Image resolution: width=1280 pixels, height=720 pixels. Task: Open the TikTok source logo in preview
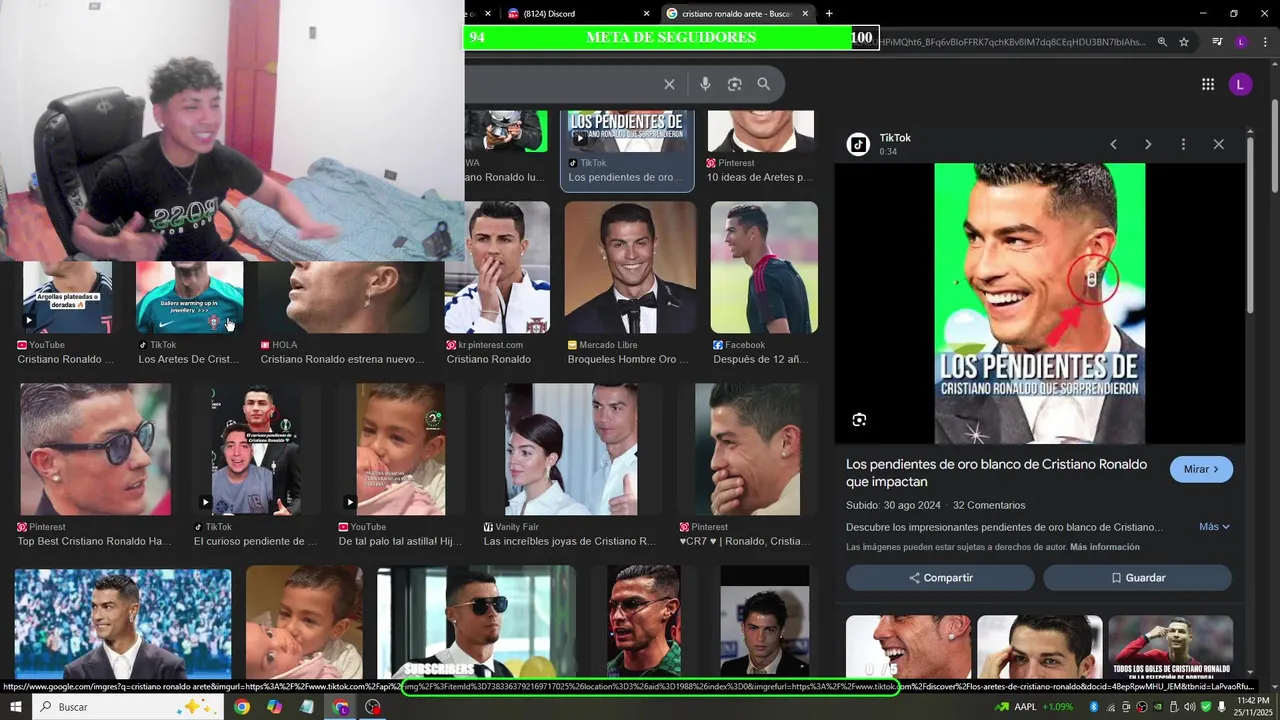(858, 144)
